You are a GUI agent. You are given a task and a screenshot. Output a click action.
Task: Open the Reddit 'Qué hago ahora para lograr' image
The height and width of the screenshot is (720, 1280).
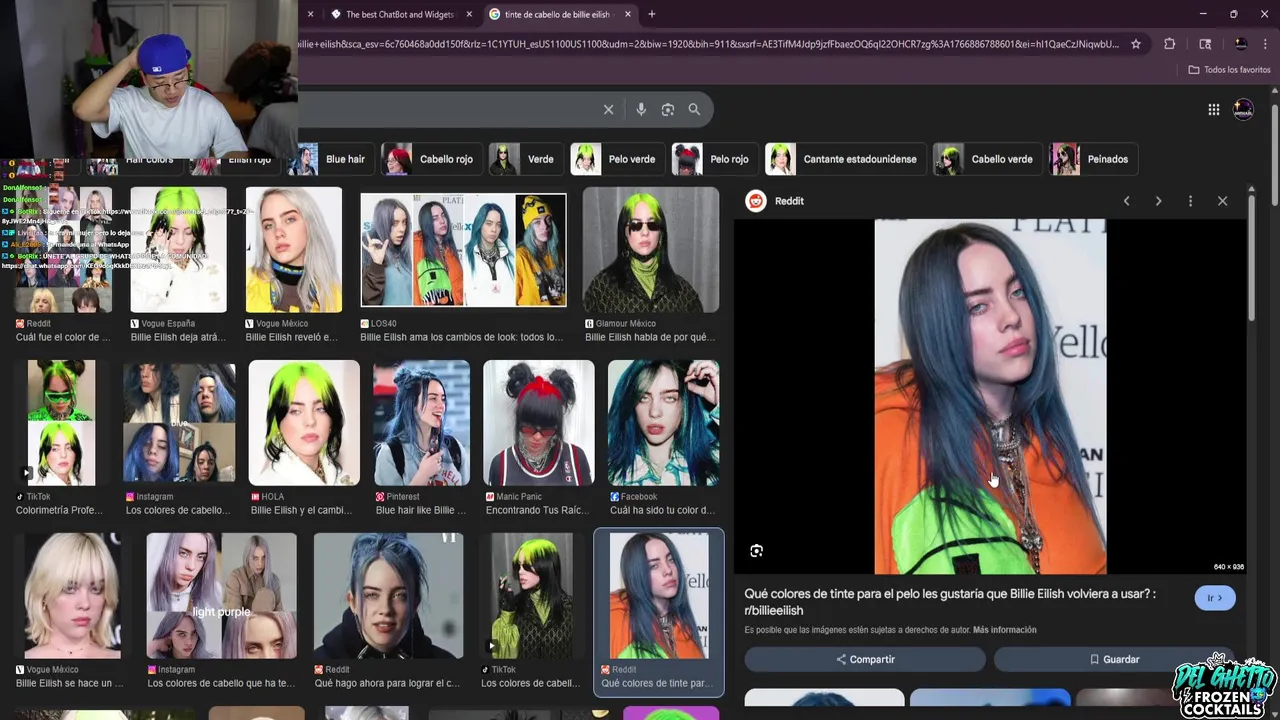[388, 596]
